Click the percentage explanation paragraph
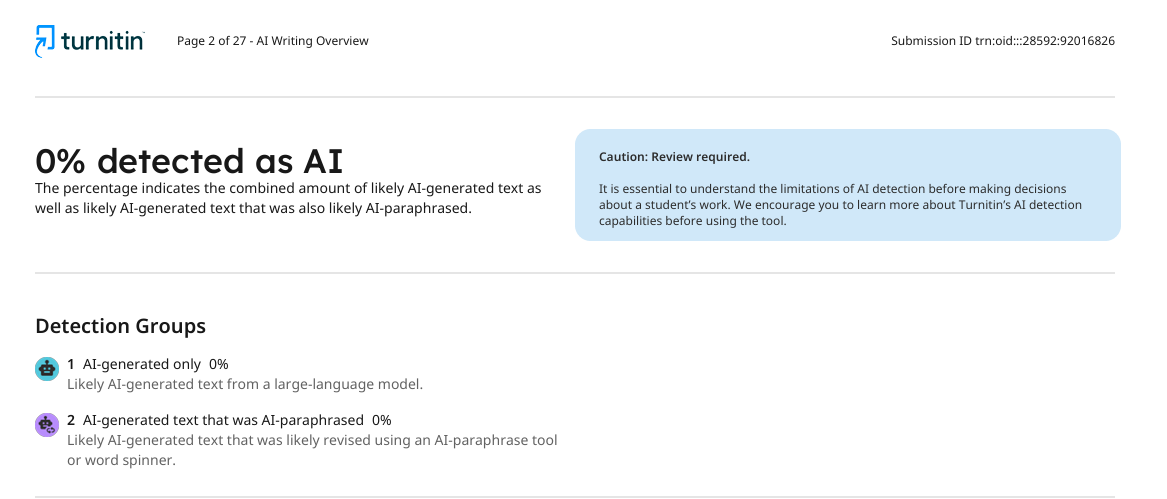 coord(288,198)
